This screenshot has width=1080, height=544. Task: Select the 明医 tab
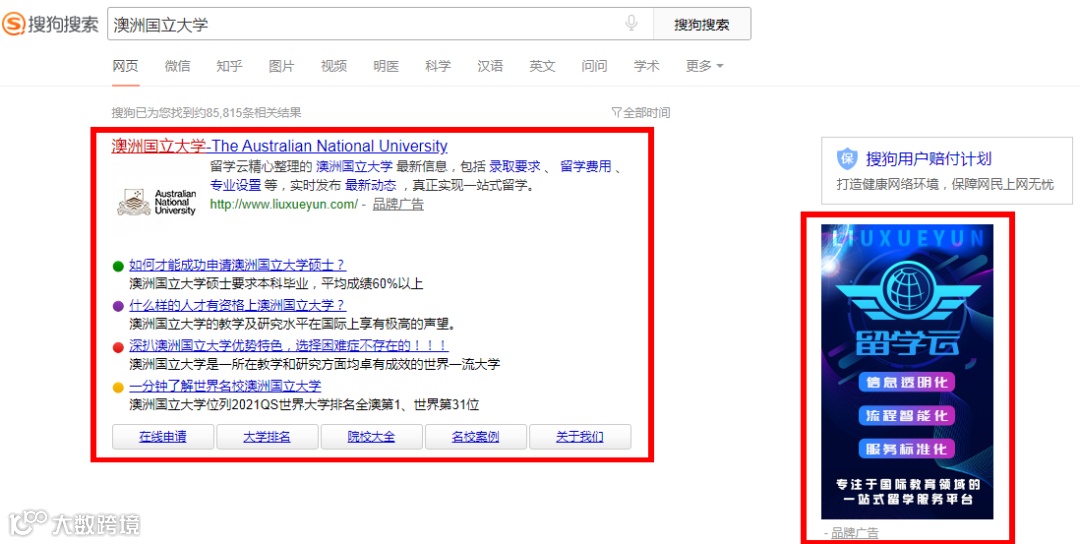coord(386,66)
